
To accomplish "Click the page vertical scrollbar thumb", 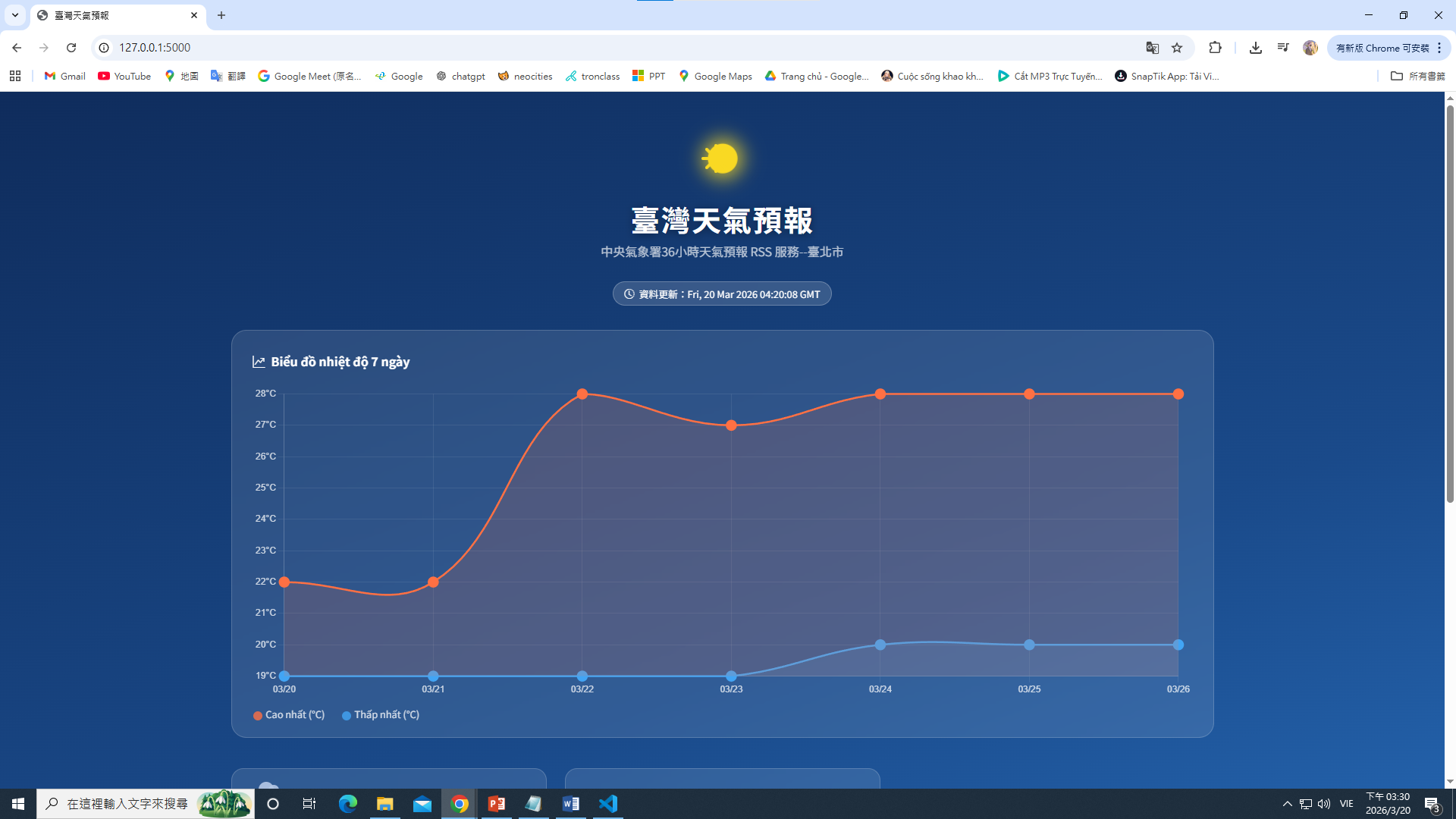I will [x=1450, y=303].
